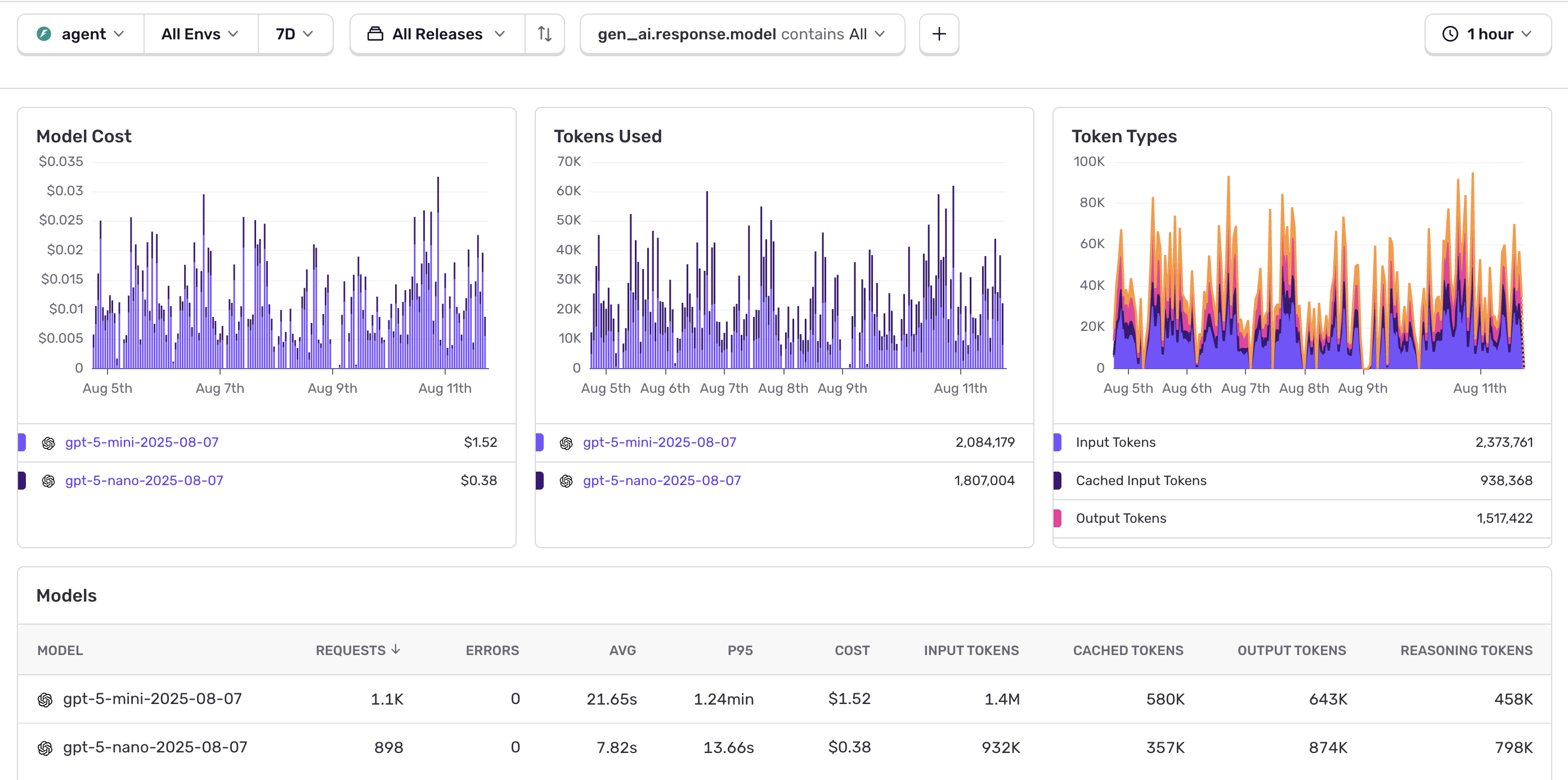This screenshot has height=780, width=1568.
Task: Click the Token Types area chart
Action: click(1319, 265)
